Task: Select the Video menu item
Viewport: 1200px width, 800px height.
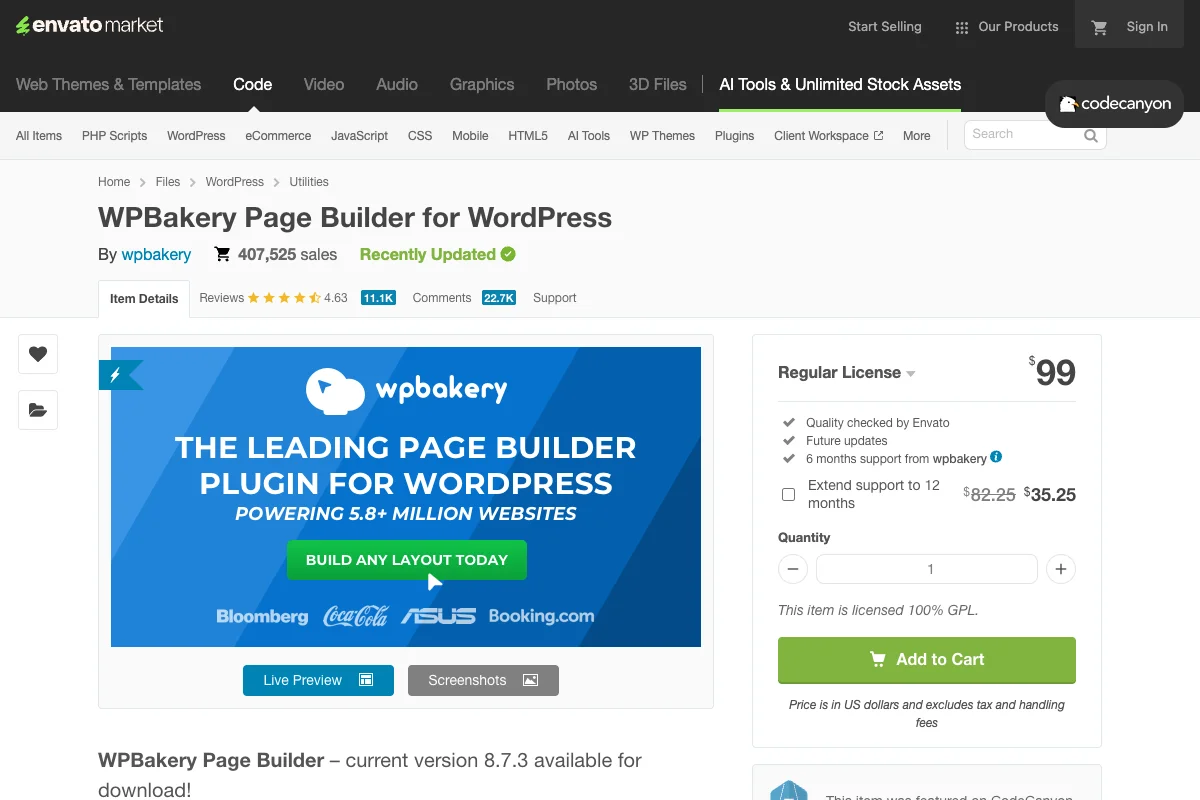Action: pyautogui.click(x=324, y=85)
